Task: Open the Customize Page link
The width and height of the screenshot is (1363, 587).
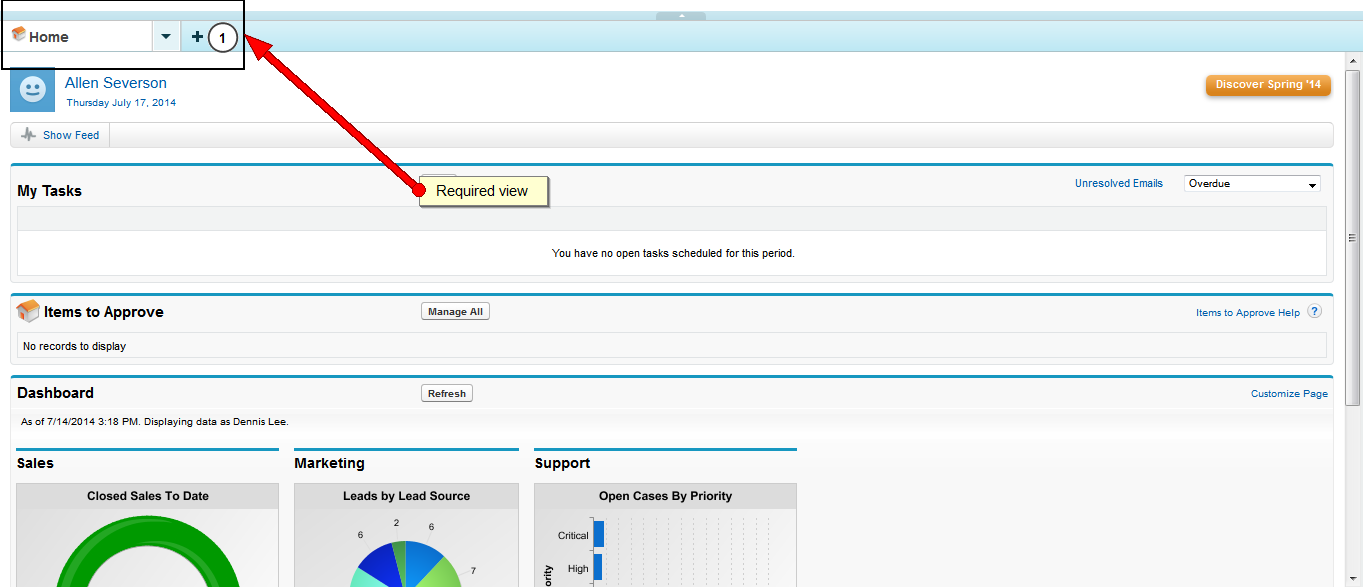Action: pos(1289,394)
